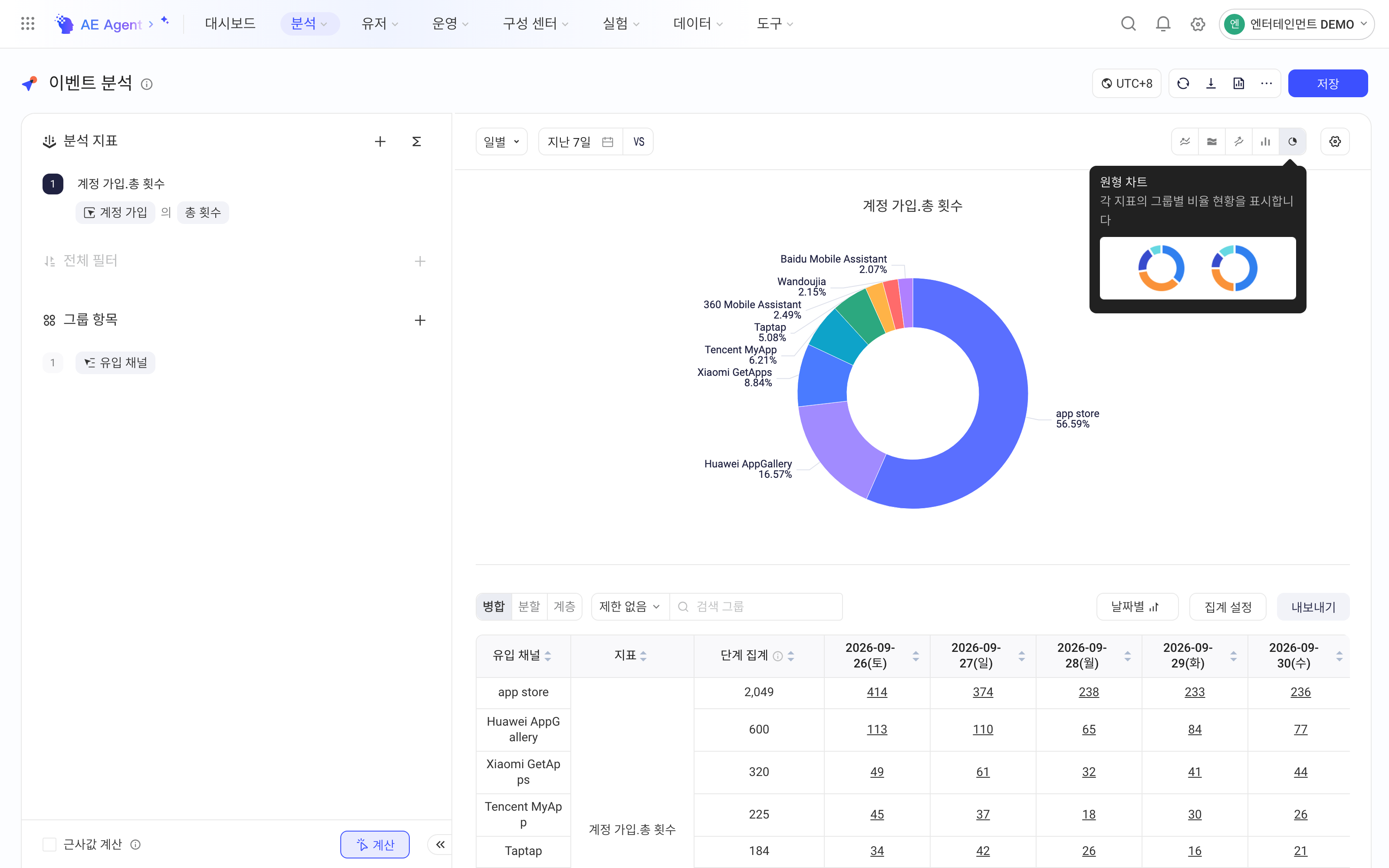Open the notifications bell icon
This screenshot has height=868, width=1389.
[x=1163, y=23]
